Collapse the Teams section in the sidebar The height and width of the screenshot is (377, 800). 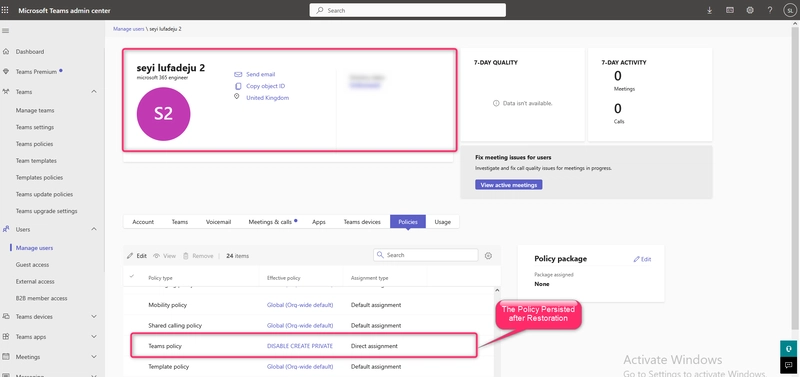tap(94, 91)
